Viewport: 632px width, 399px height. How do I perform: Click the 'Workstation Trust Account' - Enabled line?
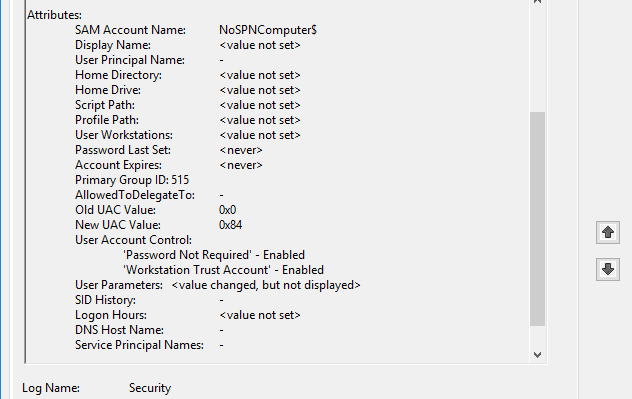[223, 270]
